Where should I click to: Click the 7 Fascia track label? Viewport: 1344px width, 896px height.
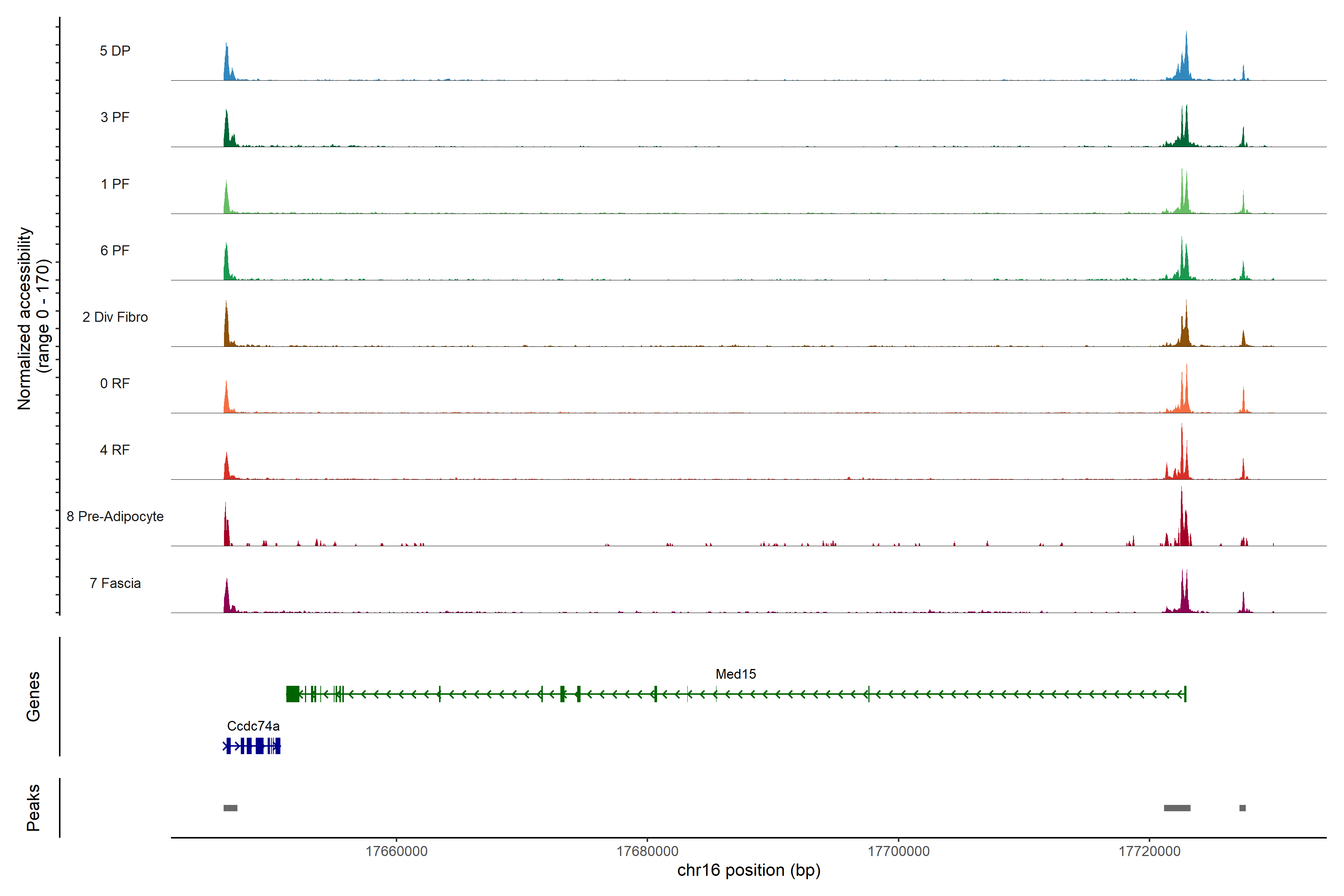pos(115,584)
